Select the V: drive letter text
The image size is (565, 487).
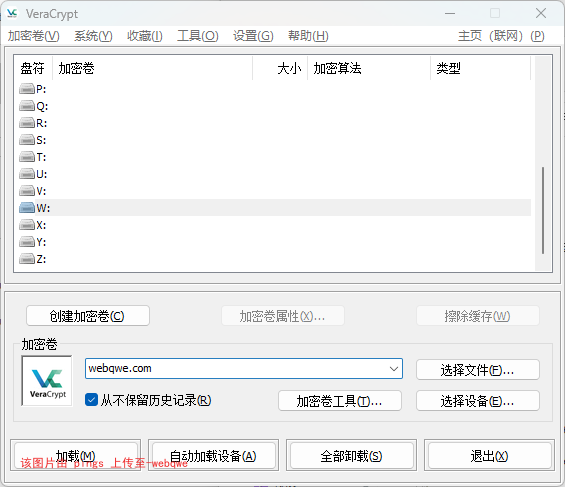tap(41, 191)
